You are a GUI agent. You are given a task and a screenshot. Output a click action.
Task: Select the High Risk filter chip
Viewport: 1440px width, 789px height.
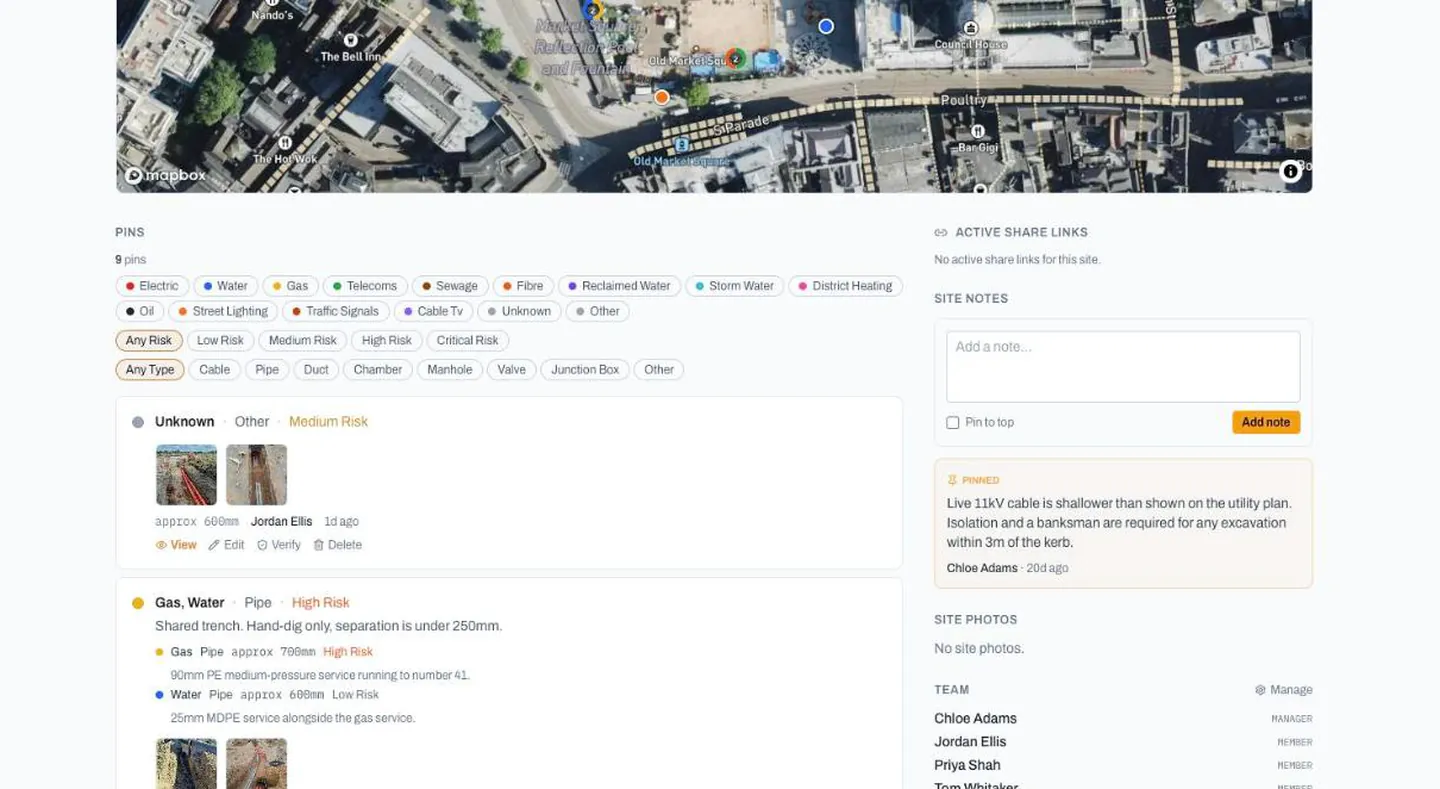tap(387, 340)
